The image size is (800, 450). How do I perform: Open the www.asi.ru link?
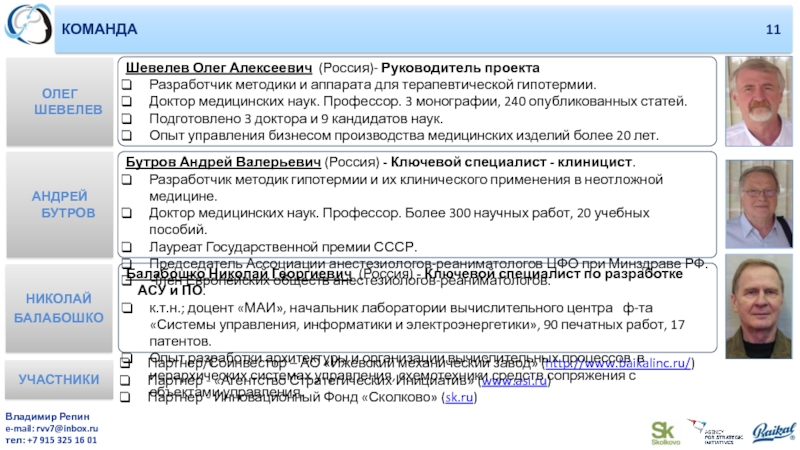coord(514,381)
